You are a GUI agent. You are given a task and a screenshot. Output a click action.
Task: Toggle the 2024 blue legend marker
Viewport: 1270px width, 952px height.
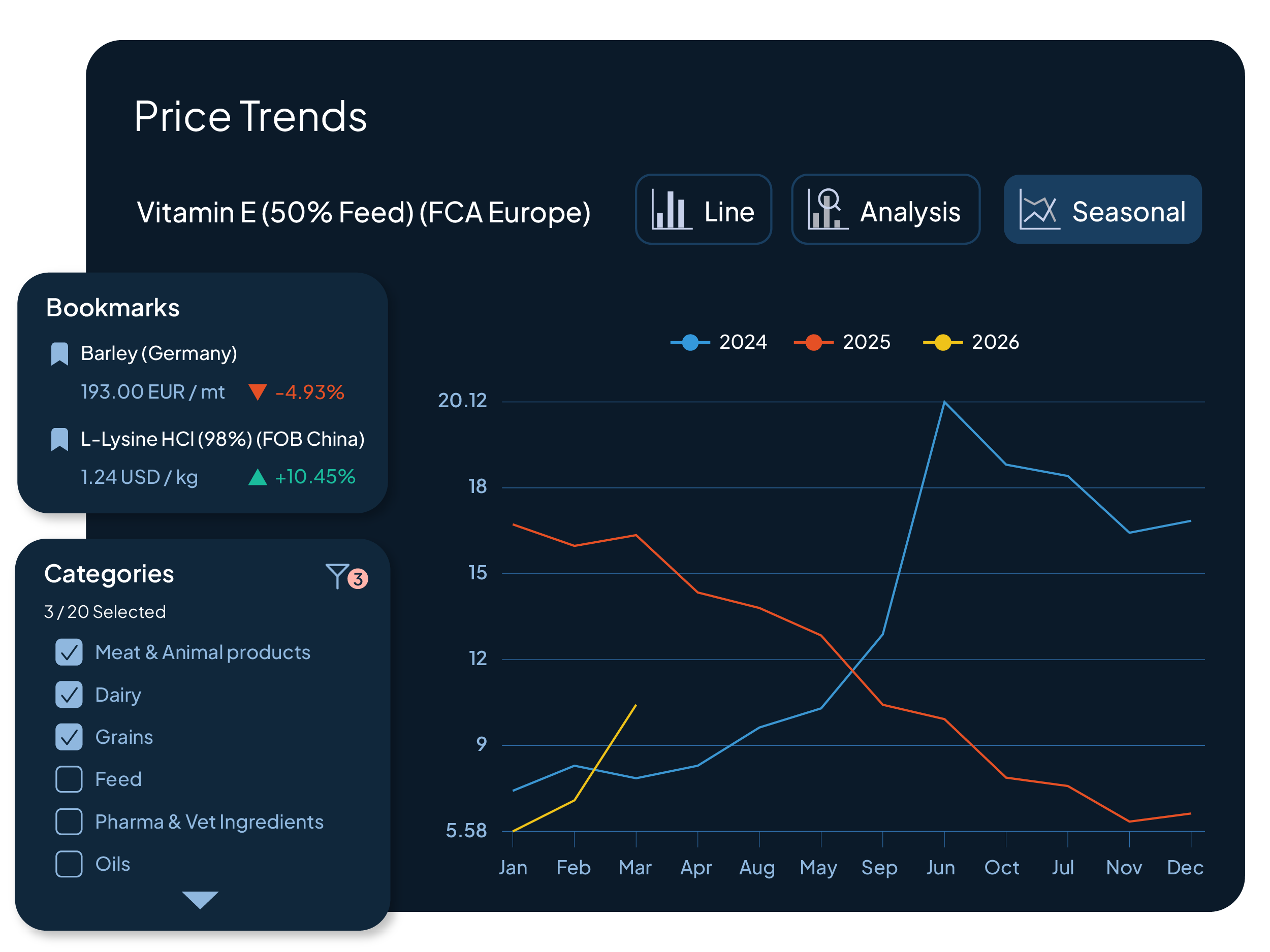[690, 343]
